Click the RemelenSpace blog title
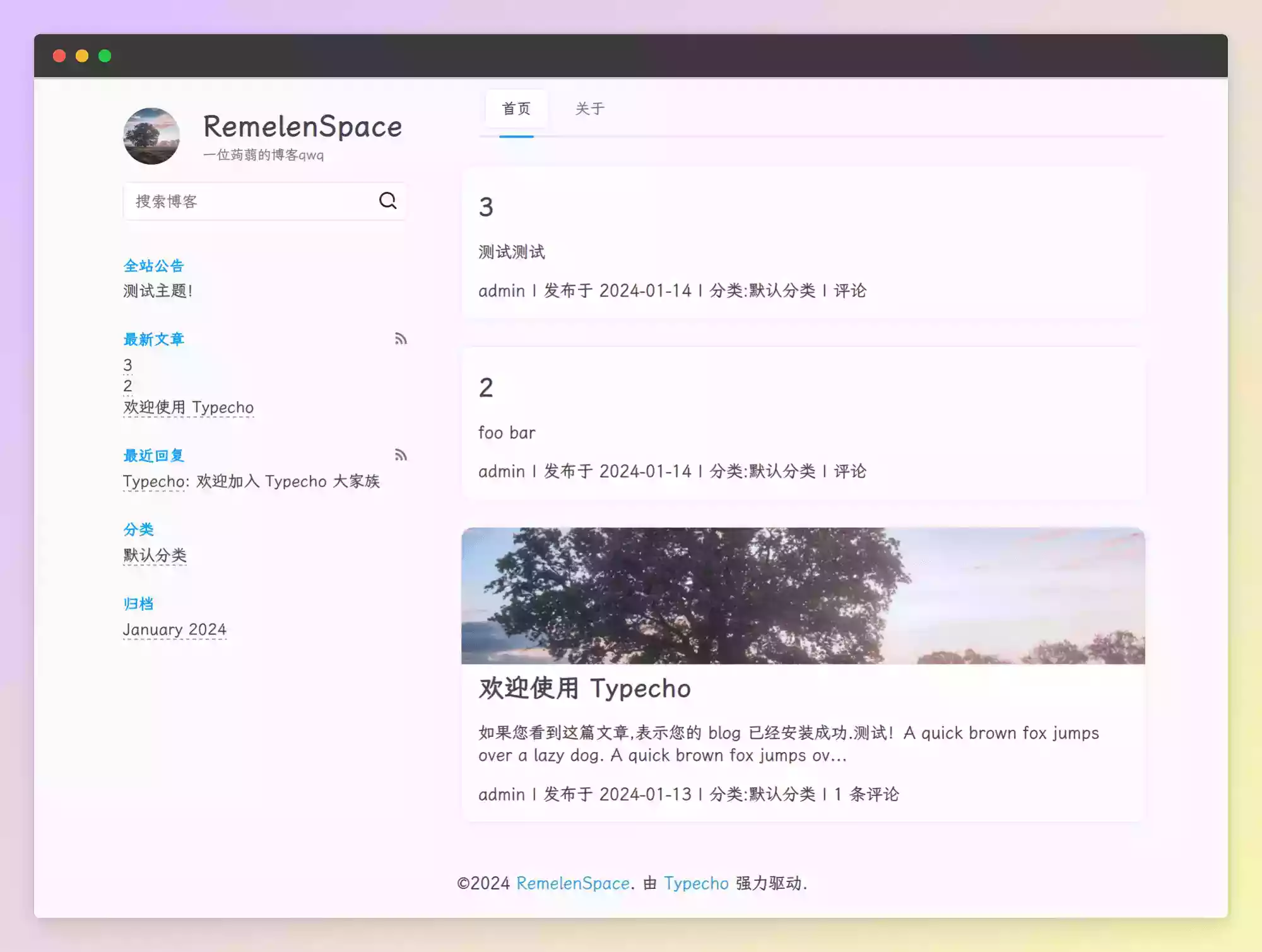Screen dimensions: 1262x952 click(302, 126)
